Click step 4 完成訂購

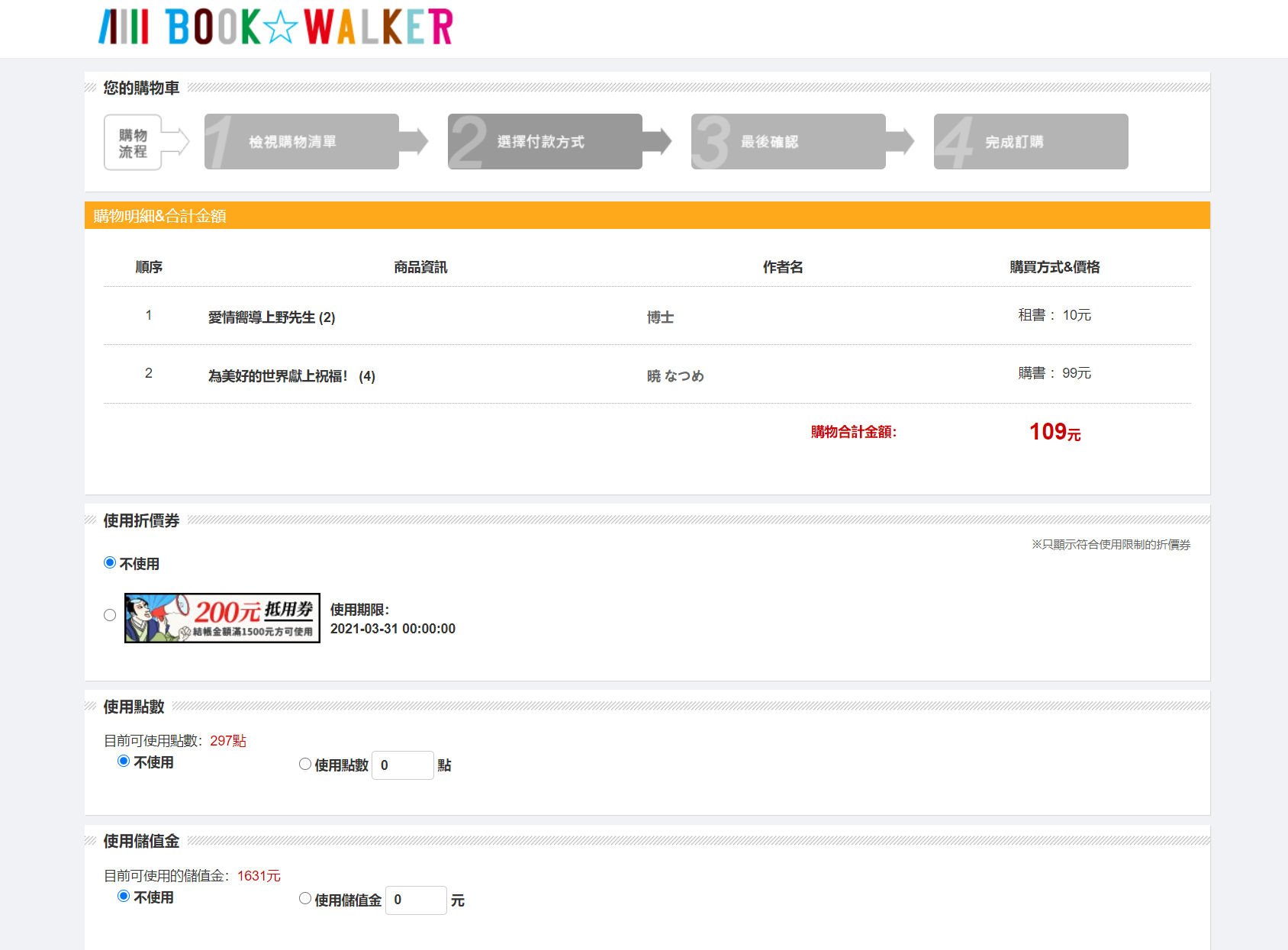pos(1030,142)
